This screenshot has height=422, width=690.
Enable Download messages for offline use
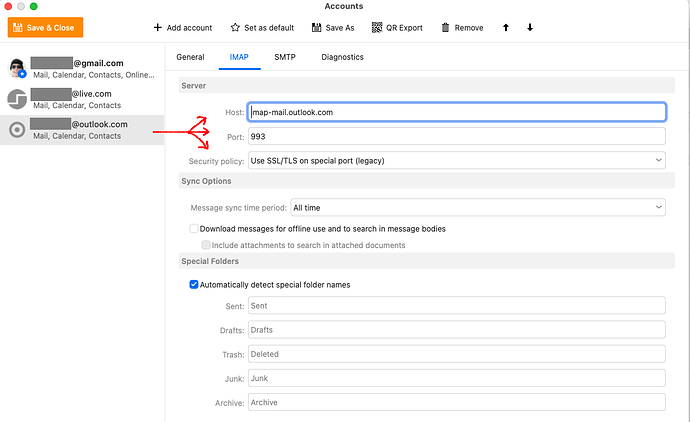tap(194, 228)
